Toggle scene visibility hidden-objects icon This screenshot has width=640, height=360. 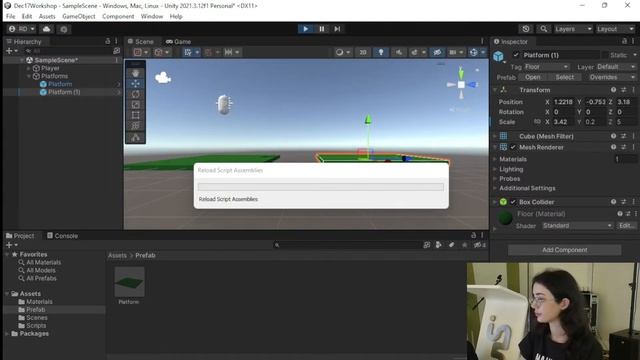[x=437, y=52]
